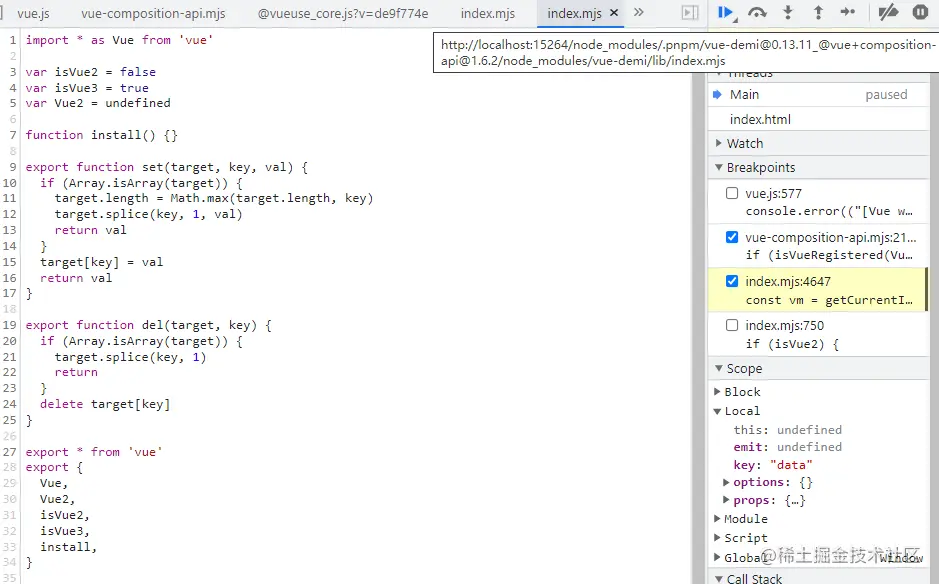Disable index.mjs:4647 breakpoint checkbox
Screen dimensions: 939x584
(x=732, y=281)
